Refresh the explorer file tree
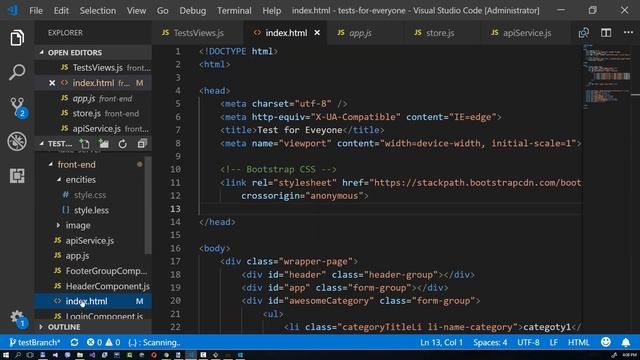The width and height of the screenshot is (640, 360). click(x=122, y=144)
